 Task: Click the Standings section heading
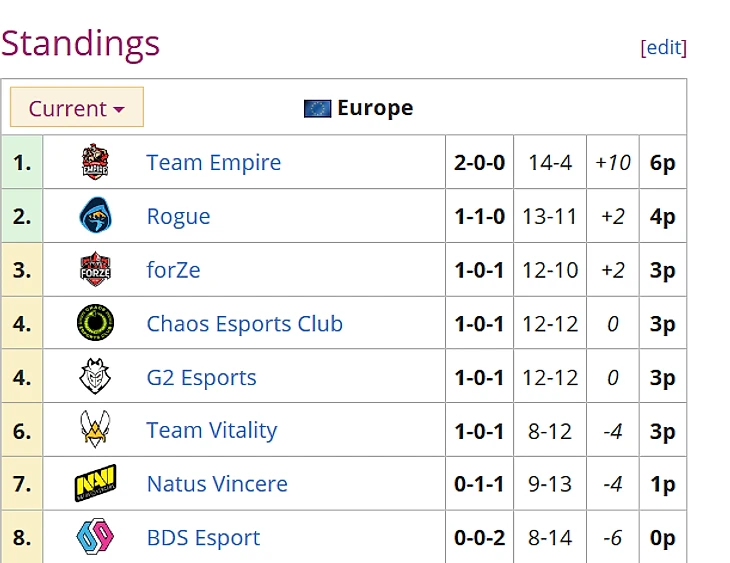tap(80, 44)
